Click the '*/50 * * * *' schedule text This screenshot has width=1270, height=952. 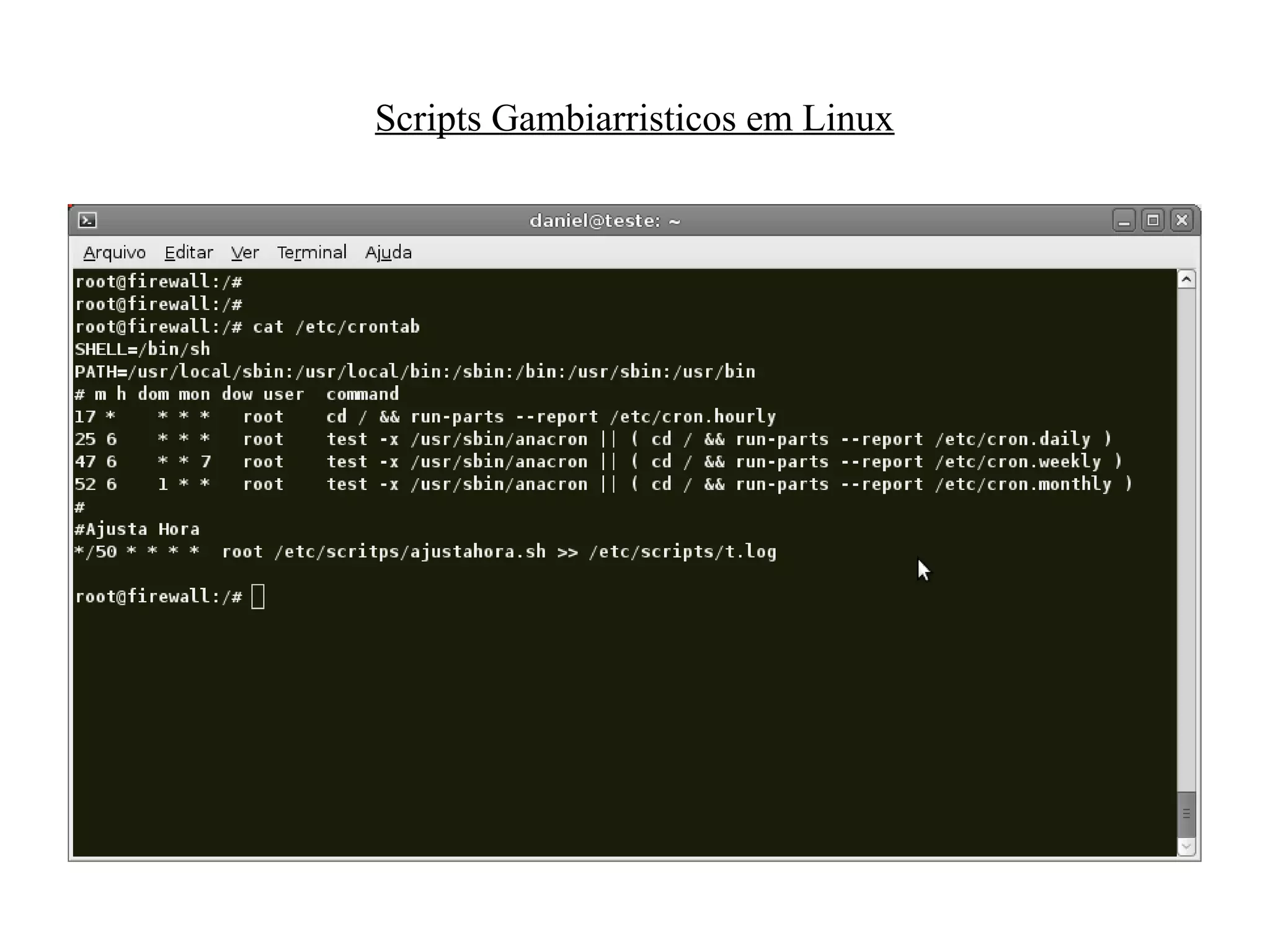point(137,552)
